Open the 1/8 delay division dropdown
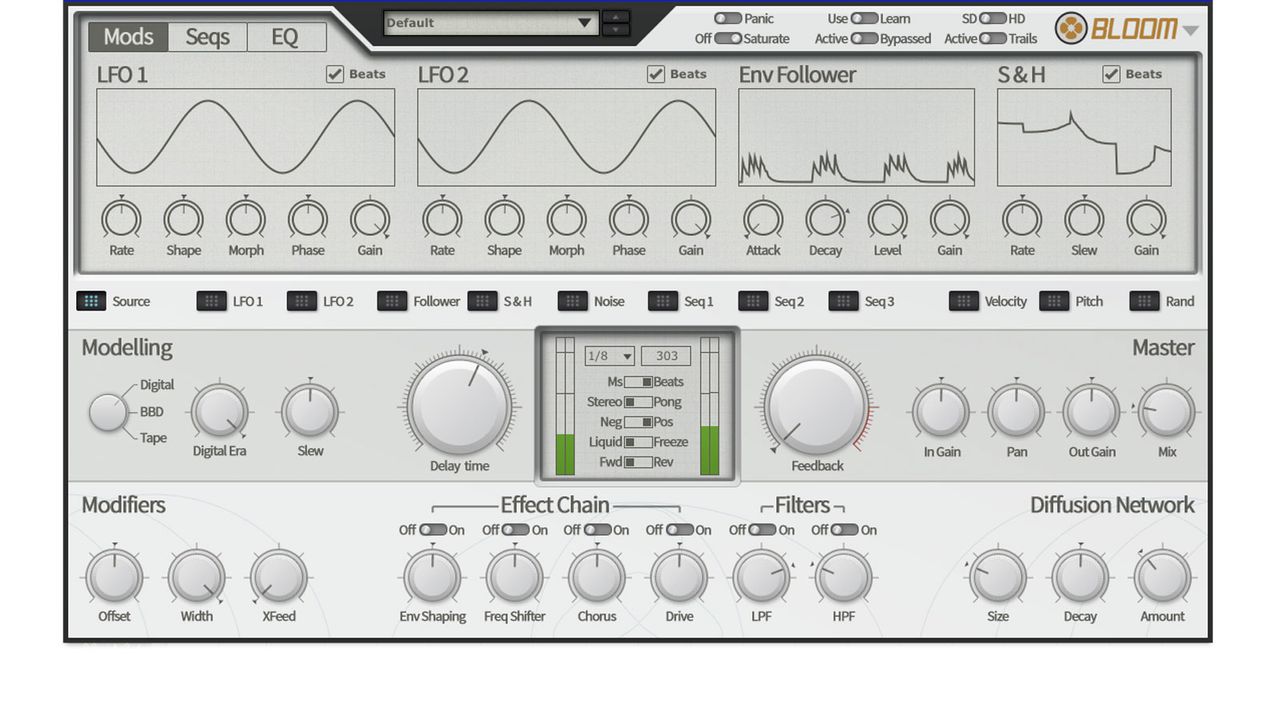 pos(610,356)
